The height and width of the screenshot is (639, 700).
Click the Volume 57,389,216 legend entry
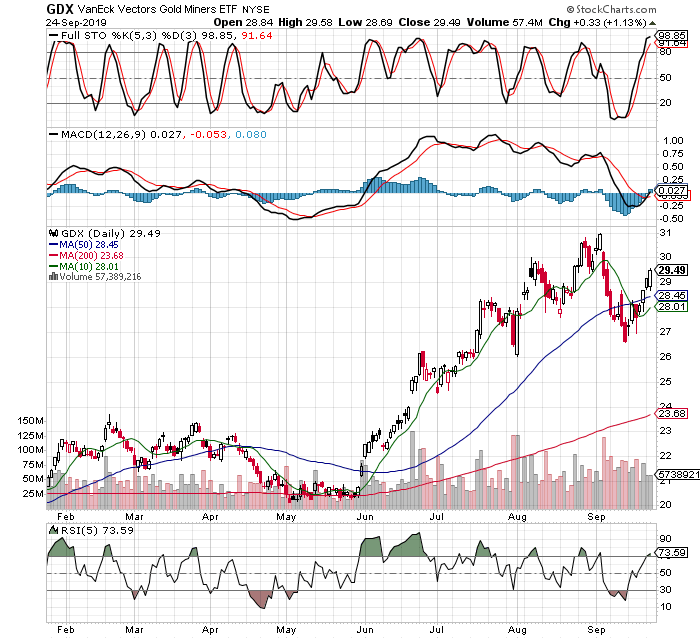100,276
